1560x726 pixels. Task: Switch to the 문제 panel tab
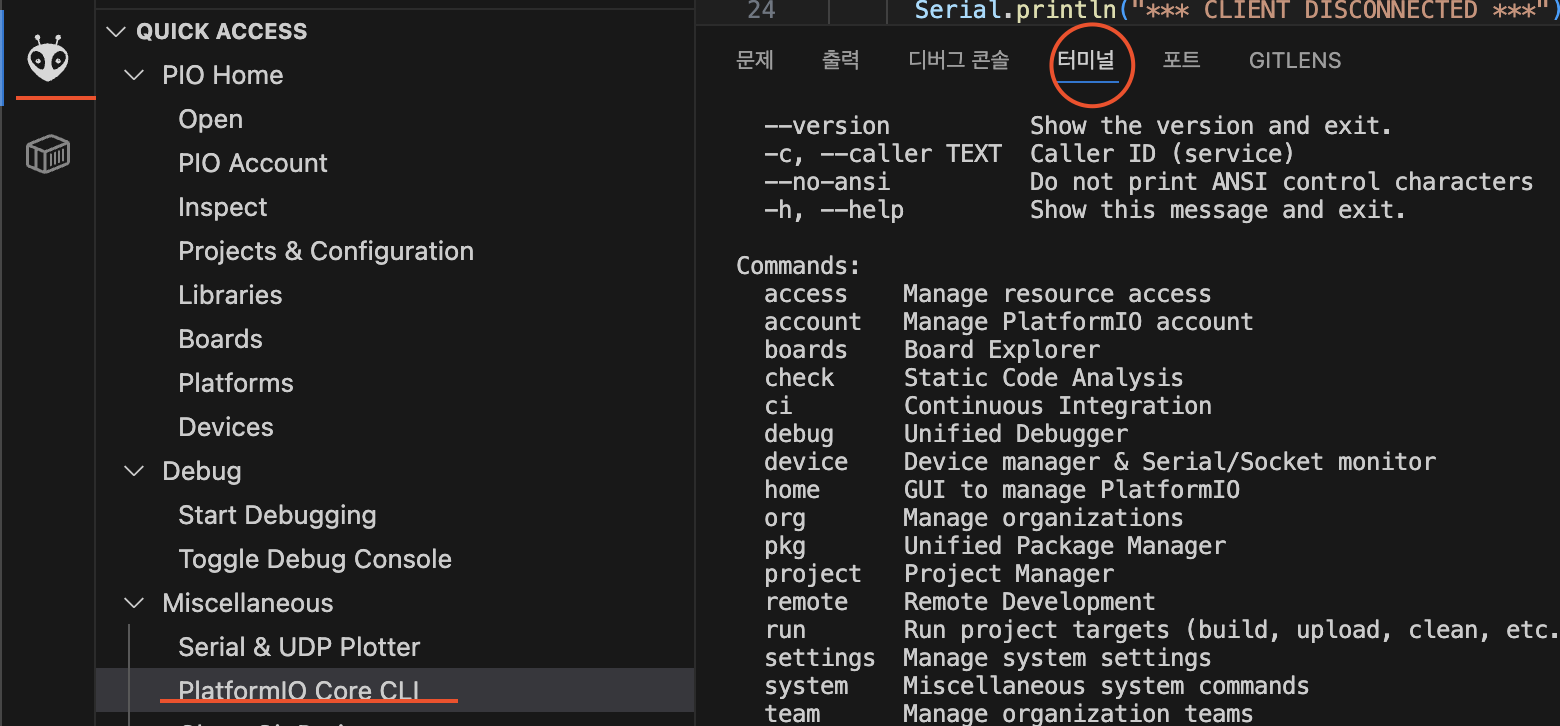755,60
